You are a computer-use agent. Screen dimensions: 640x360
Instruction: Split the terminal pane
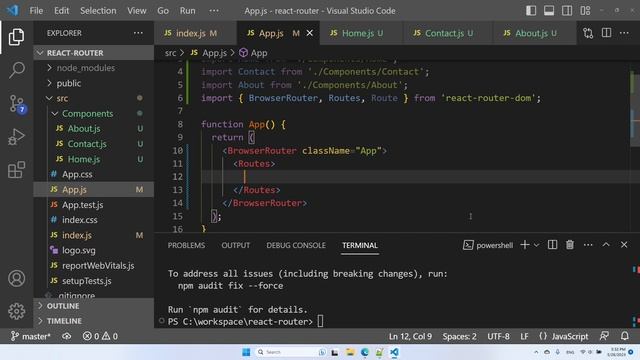tap(552, 245)
